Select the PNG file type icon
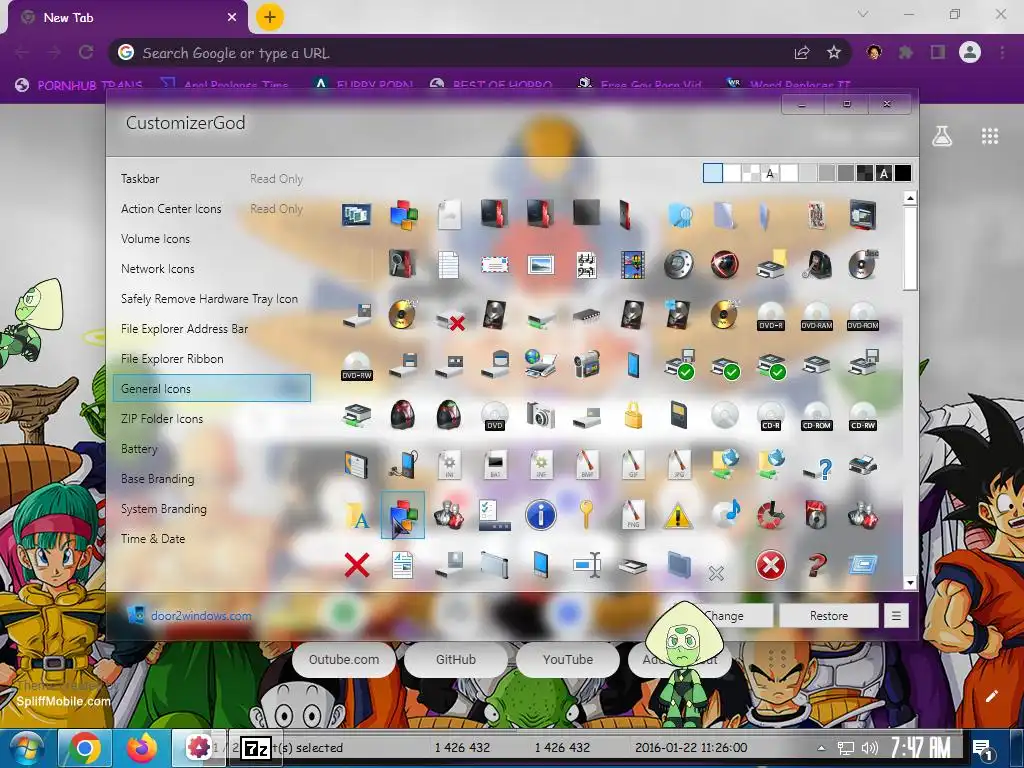Viewport: 1024px width, 768px height. [633, 515]
